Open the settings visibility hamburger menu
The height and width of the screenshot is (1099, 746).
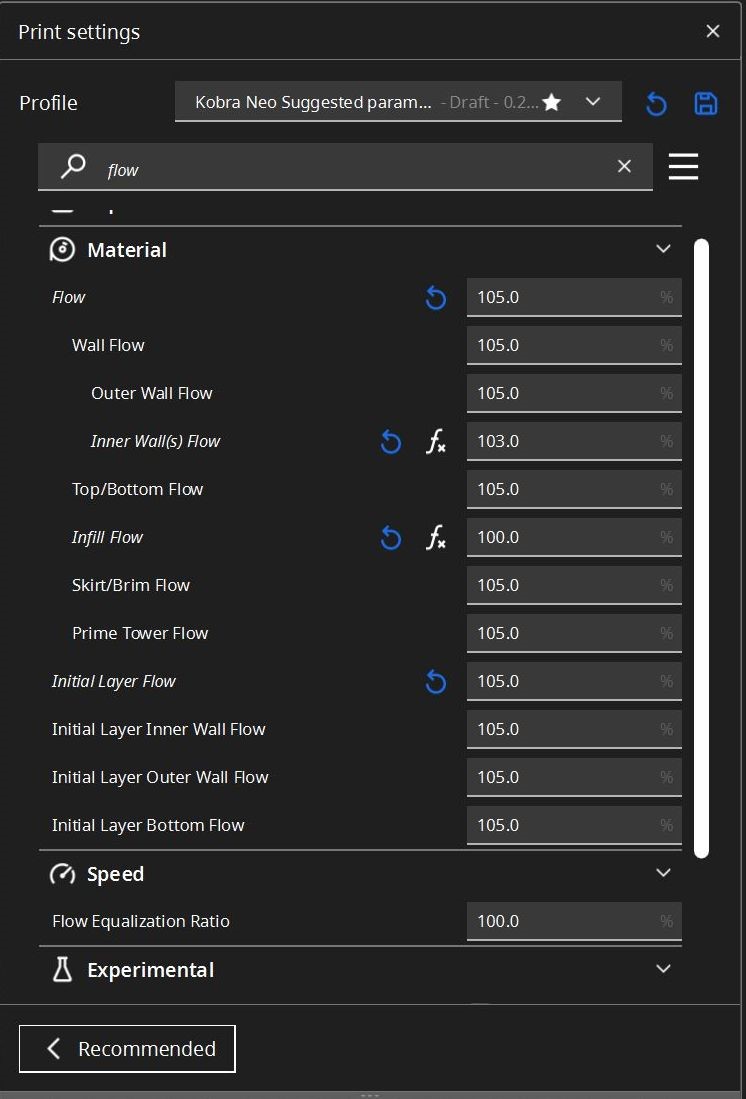[x=683, y=167]
